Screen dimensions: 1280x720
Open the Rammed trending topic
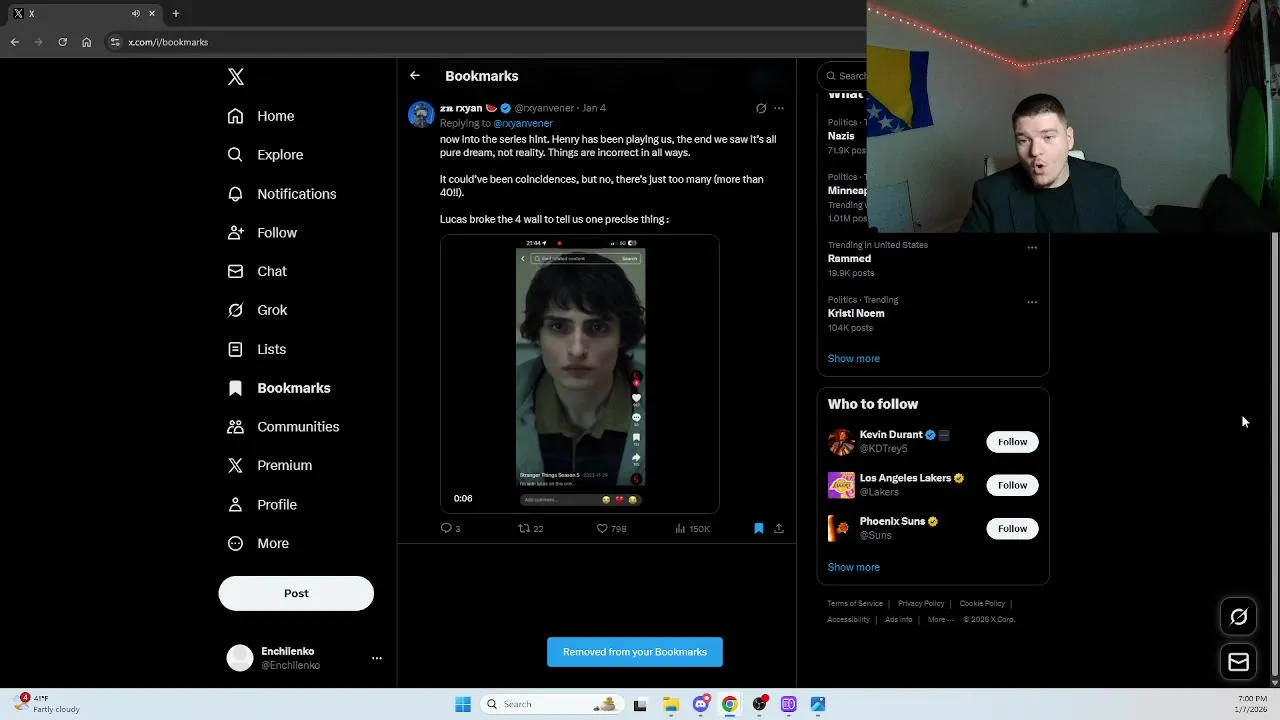[x=849, y=258]
